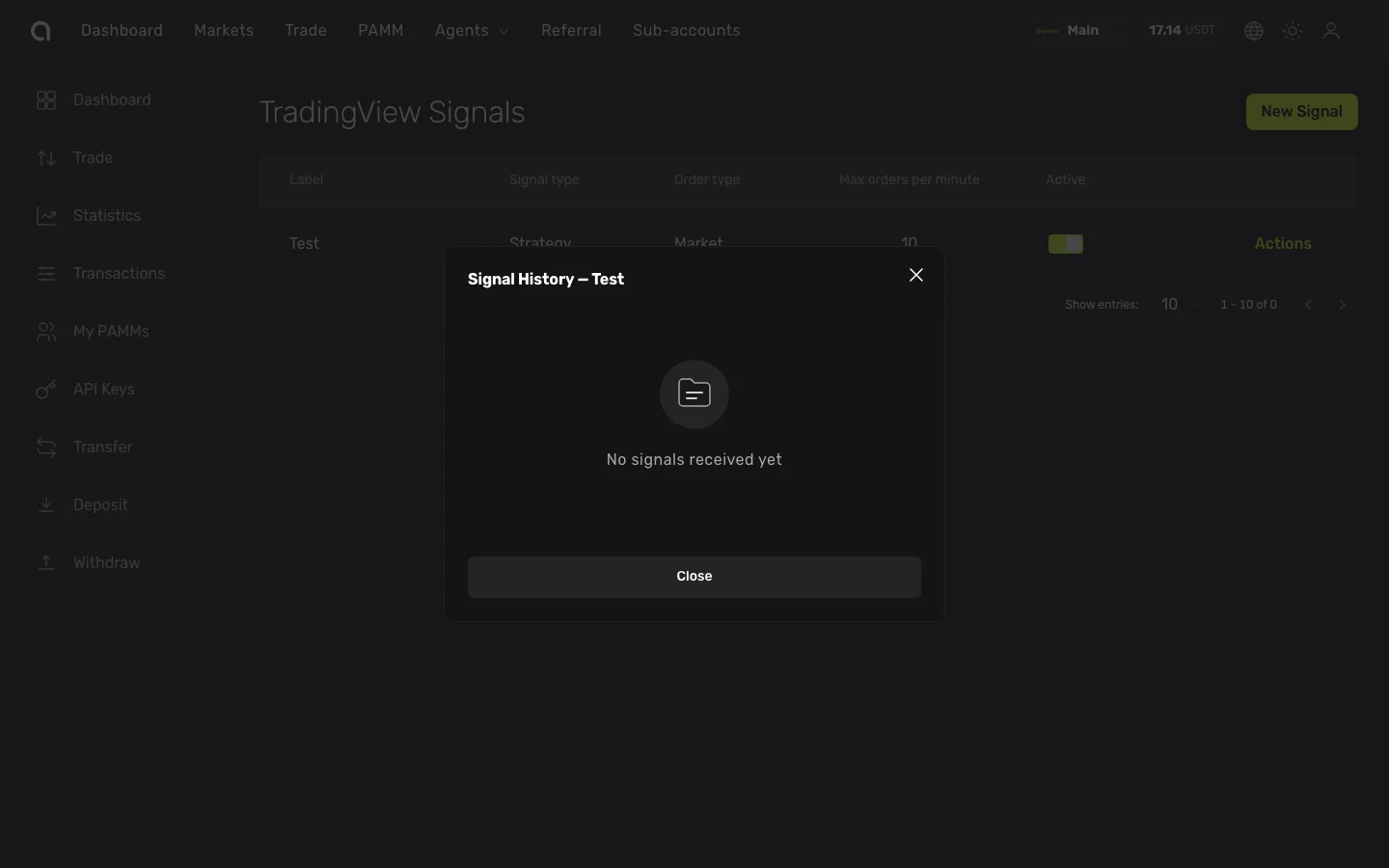Open the Show entries dropdown
This screenshot has height=868, width=1389.
pyautogui.click(x=1176, y=304)
